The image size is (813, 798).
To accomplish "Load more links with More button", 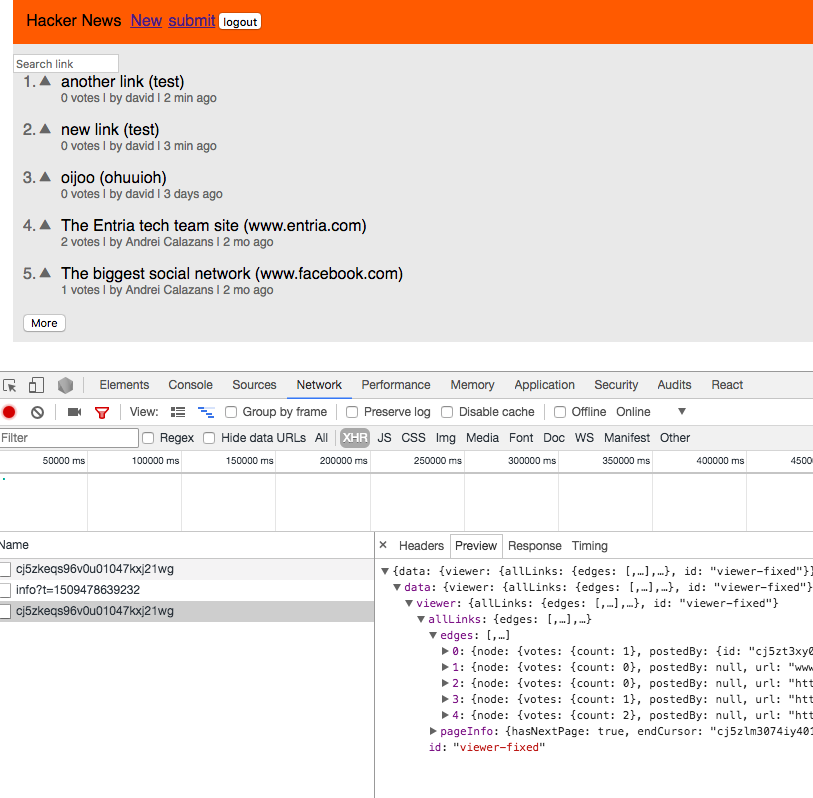I will (44, 323).
